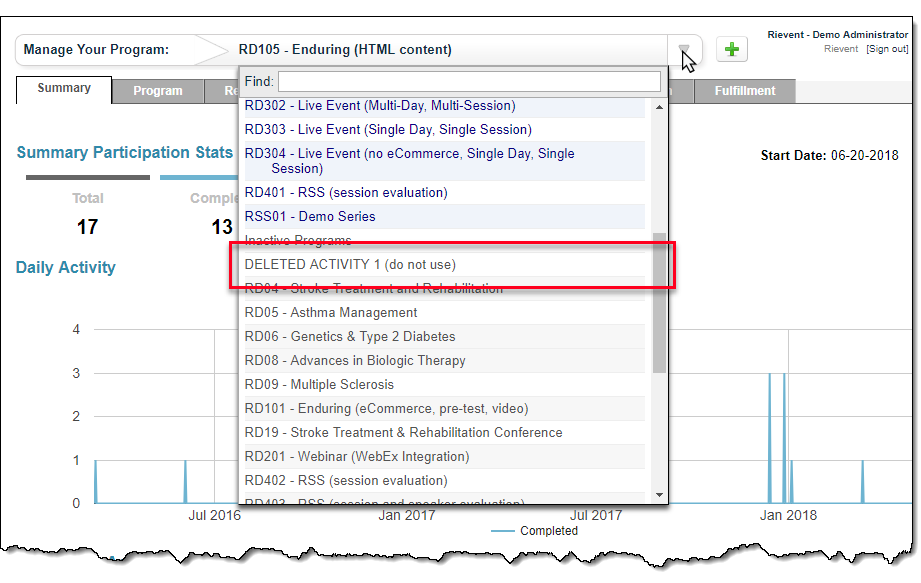The width and height of the screenshot is (921, 583).
Task: Select RD06 - Genetics & Type 2 Diabetes
Action: coord(350,337)
